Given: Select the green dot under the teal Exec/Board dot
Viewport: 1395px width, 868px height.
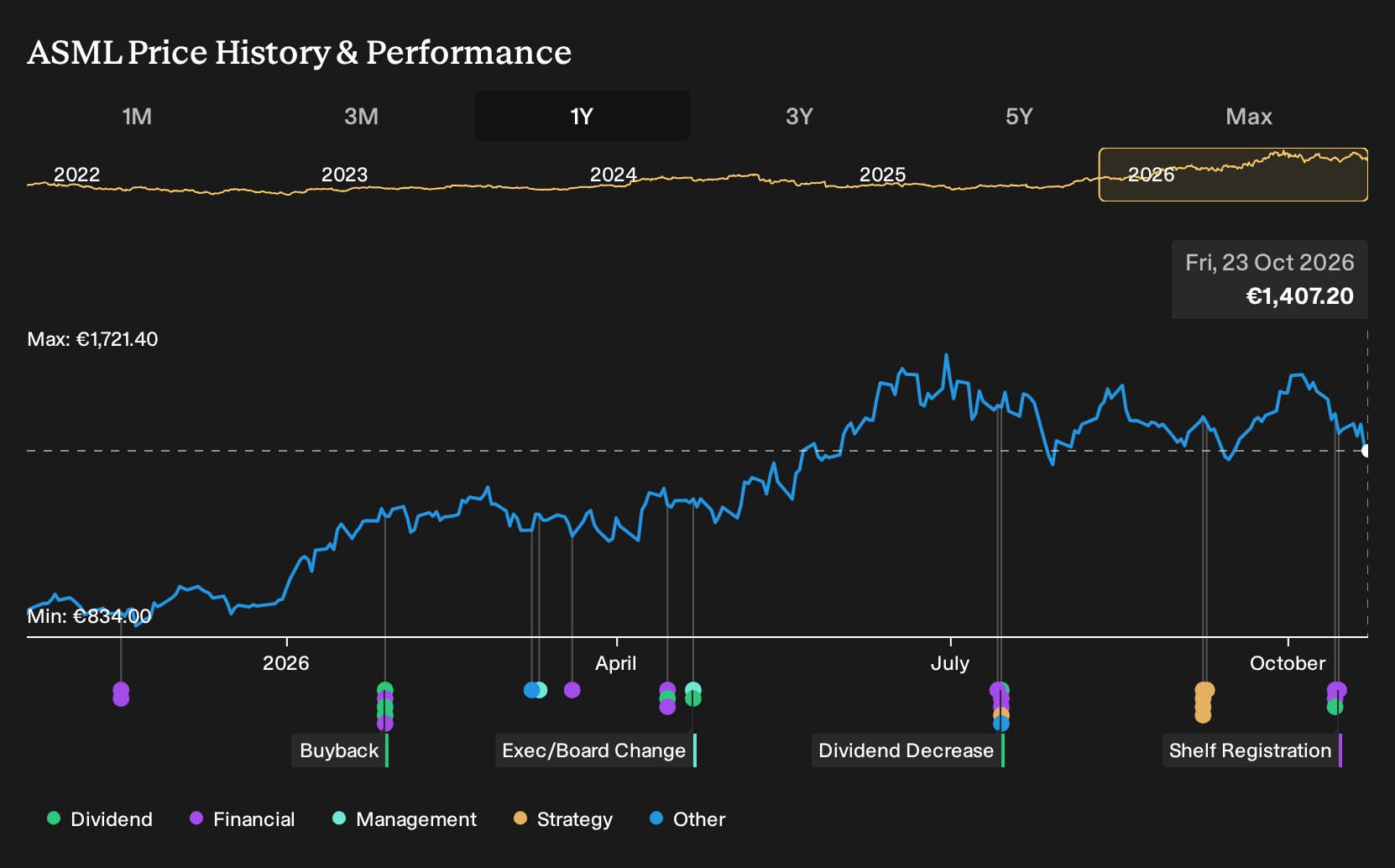Looking at the screenshot, I should tap(693, 699).
